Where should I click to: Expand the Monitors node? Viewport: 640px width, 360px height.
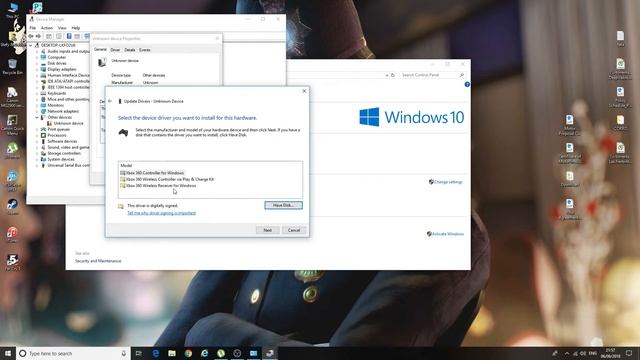point(37,105)
